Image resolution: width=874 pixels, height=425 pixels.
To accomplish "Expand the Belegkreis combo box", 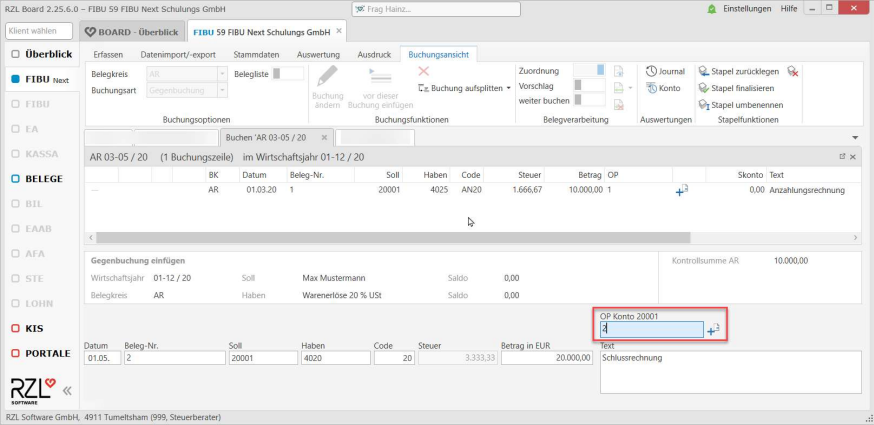I will click(x=221, y=73).
